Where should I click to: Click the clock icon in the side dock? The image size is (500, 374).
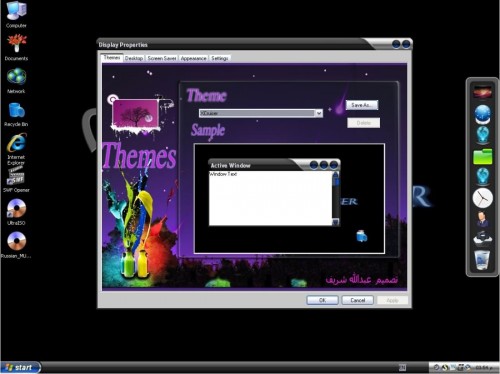coord(482,198)
